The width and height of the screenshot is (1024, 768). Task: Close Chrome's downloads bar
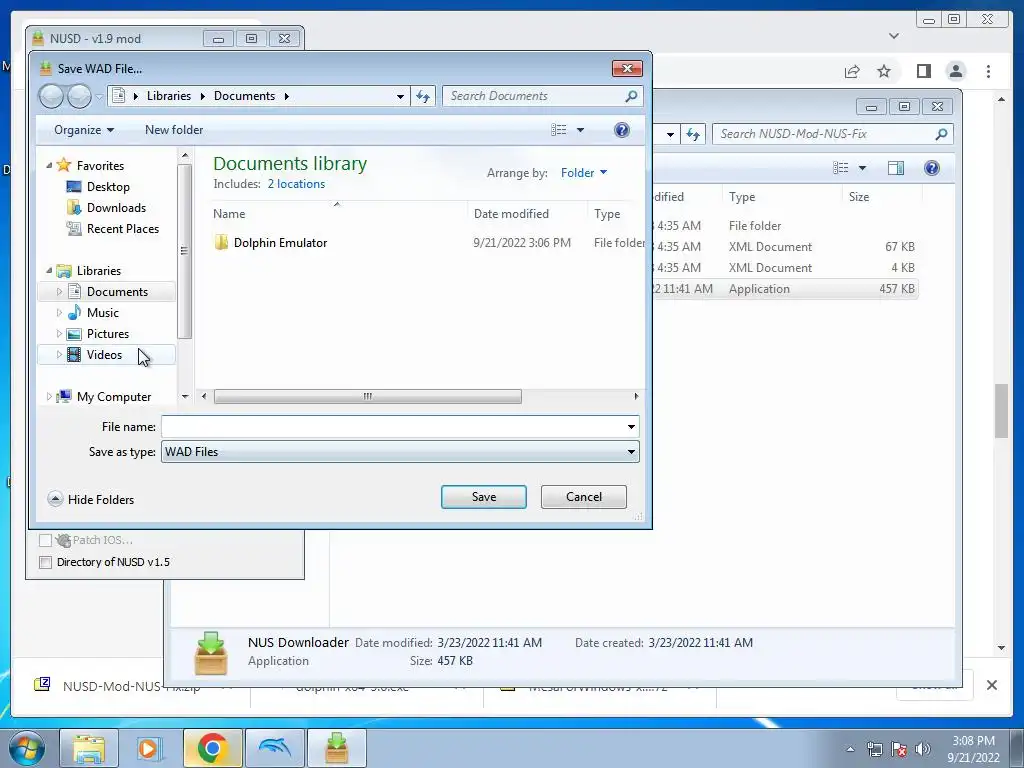(991, 685)
